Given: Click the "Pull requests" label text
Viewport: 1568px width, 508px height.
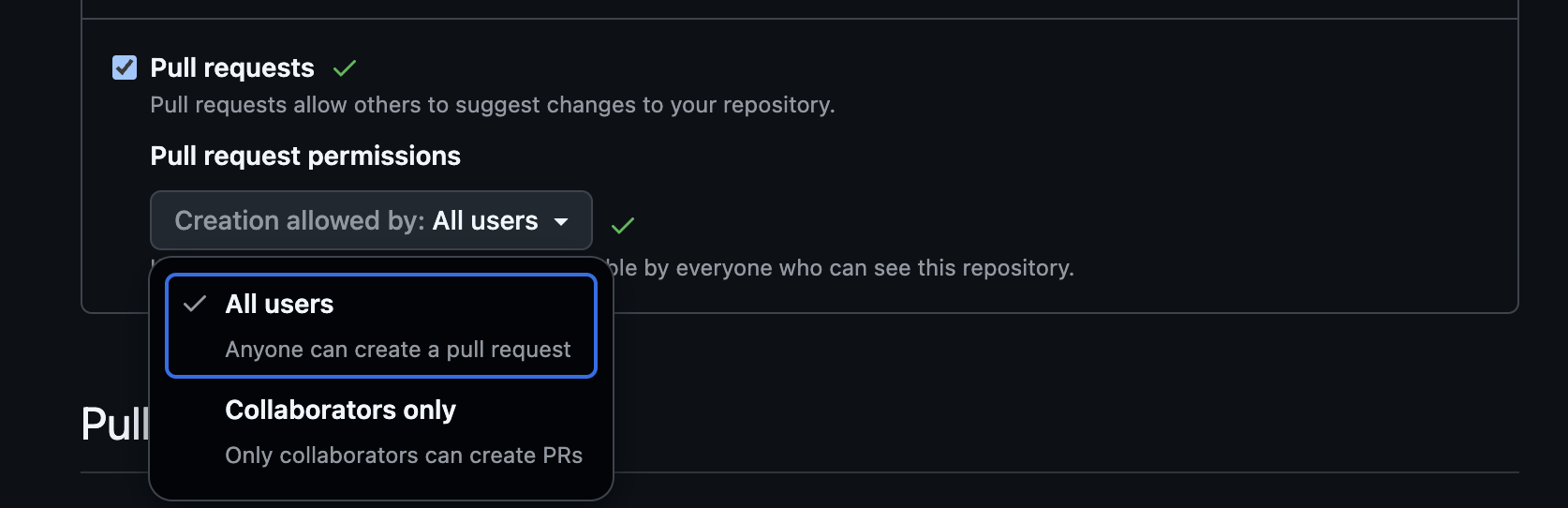Looking at the screenshot, I should click(x=232, y=67).
